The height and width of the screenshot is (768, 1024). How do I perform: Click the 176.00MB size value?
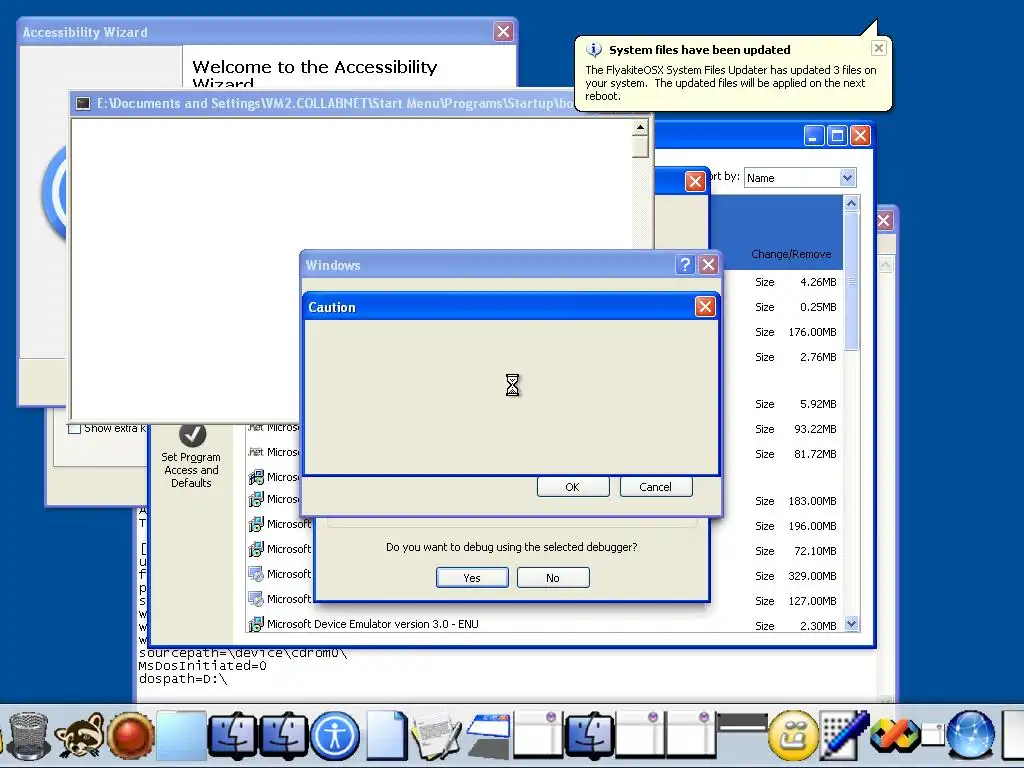812,332
